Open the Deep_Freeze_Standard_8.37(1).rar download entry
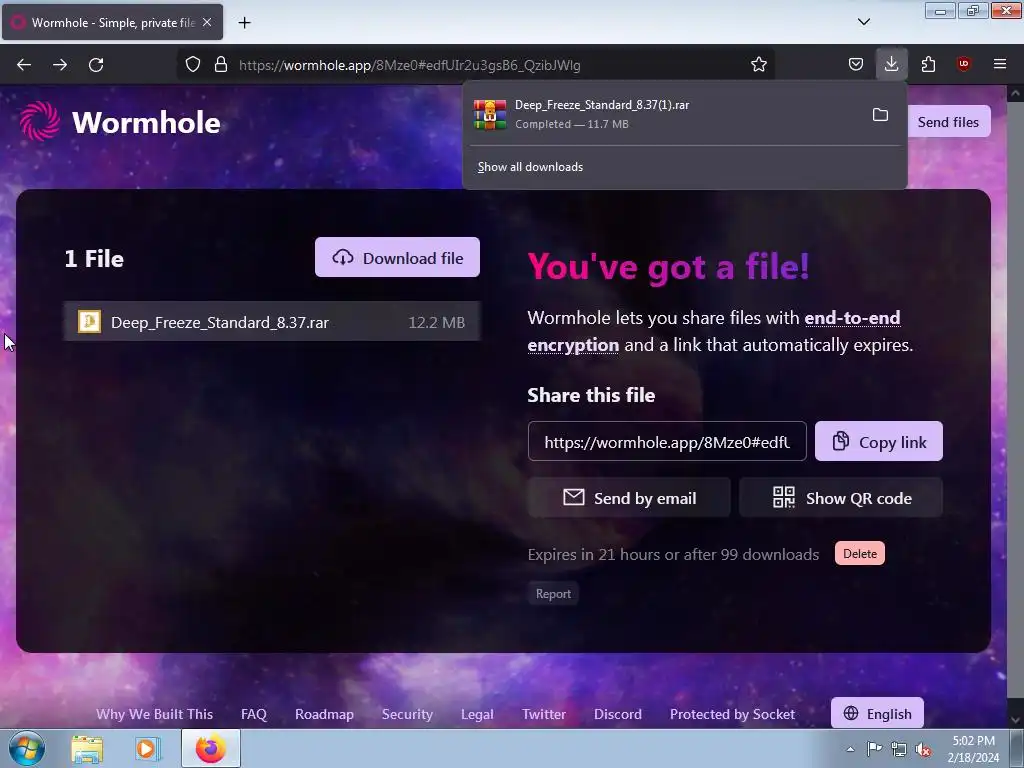 [x=665, y=114]
